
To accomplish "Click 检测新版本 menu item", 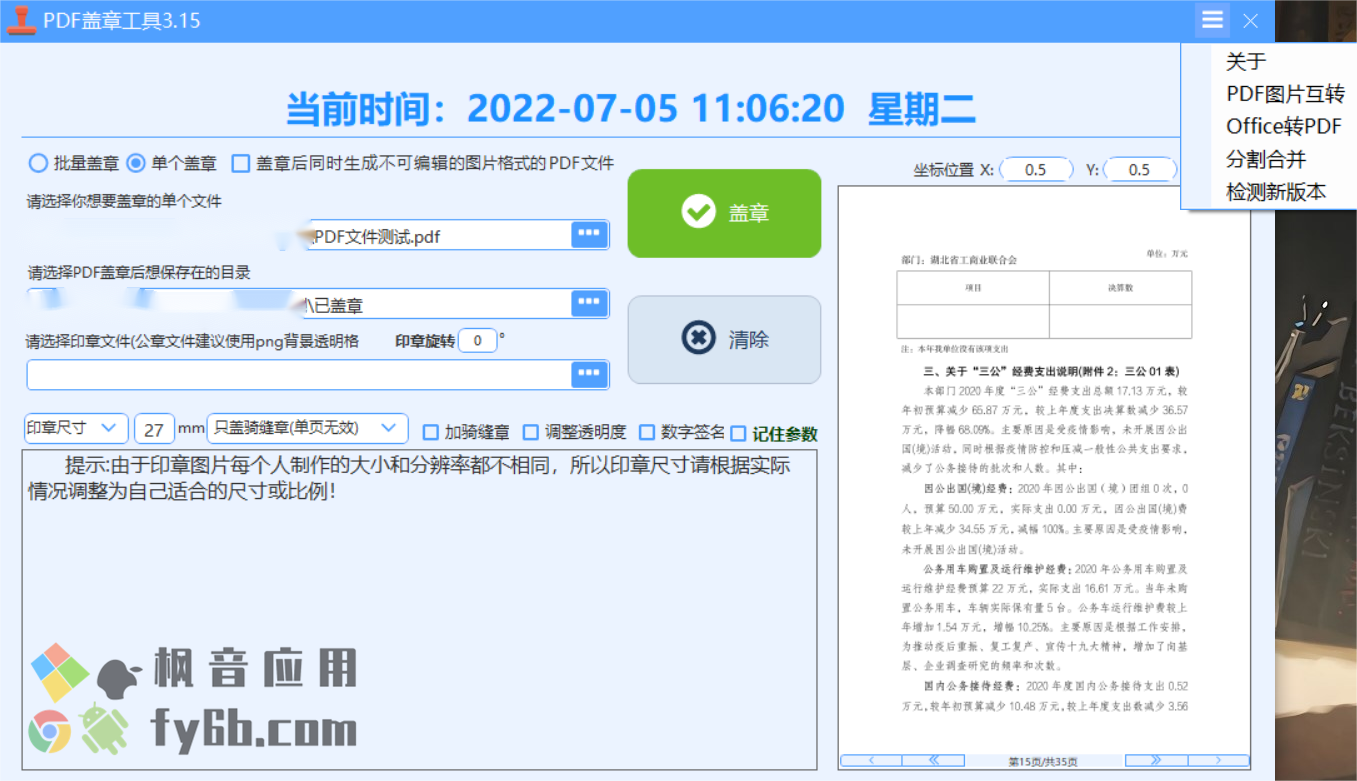I will point(1276,192).
